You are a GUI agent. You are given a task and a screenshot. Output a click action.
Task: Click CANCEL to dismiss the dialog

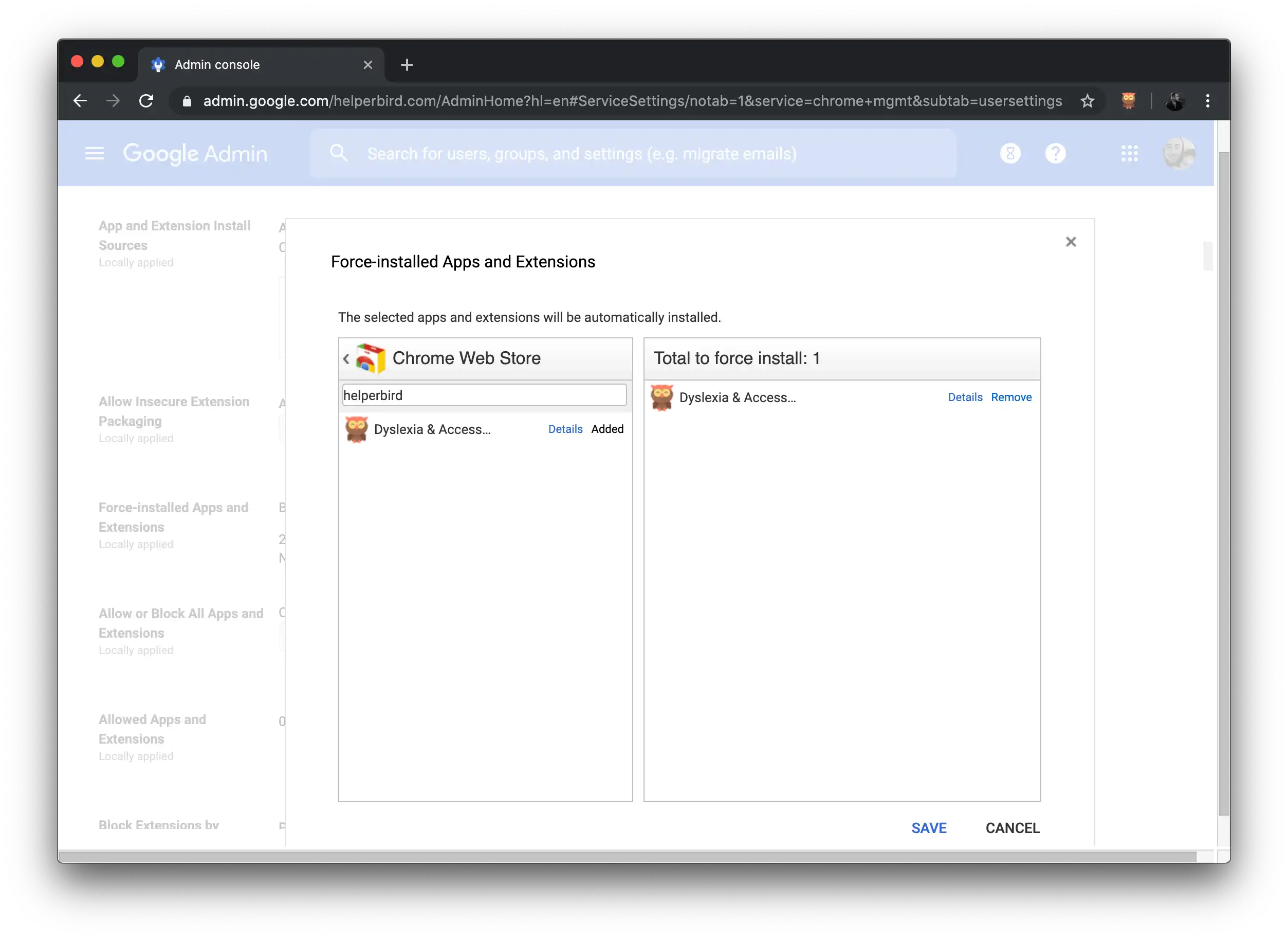[1012, 828]
